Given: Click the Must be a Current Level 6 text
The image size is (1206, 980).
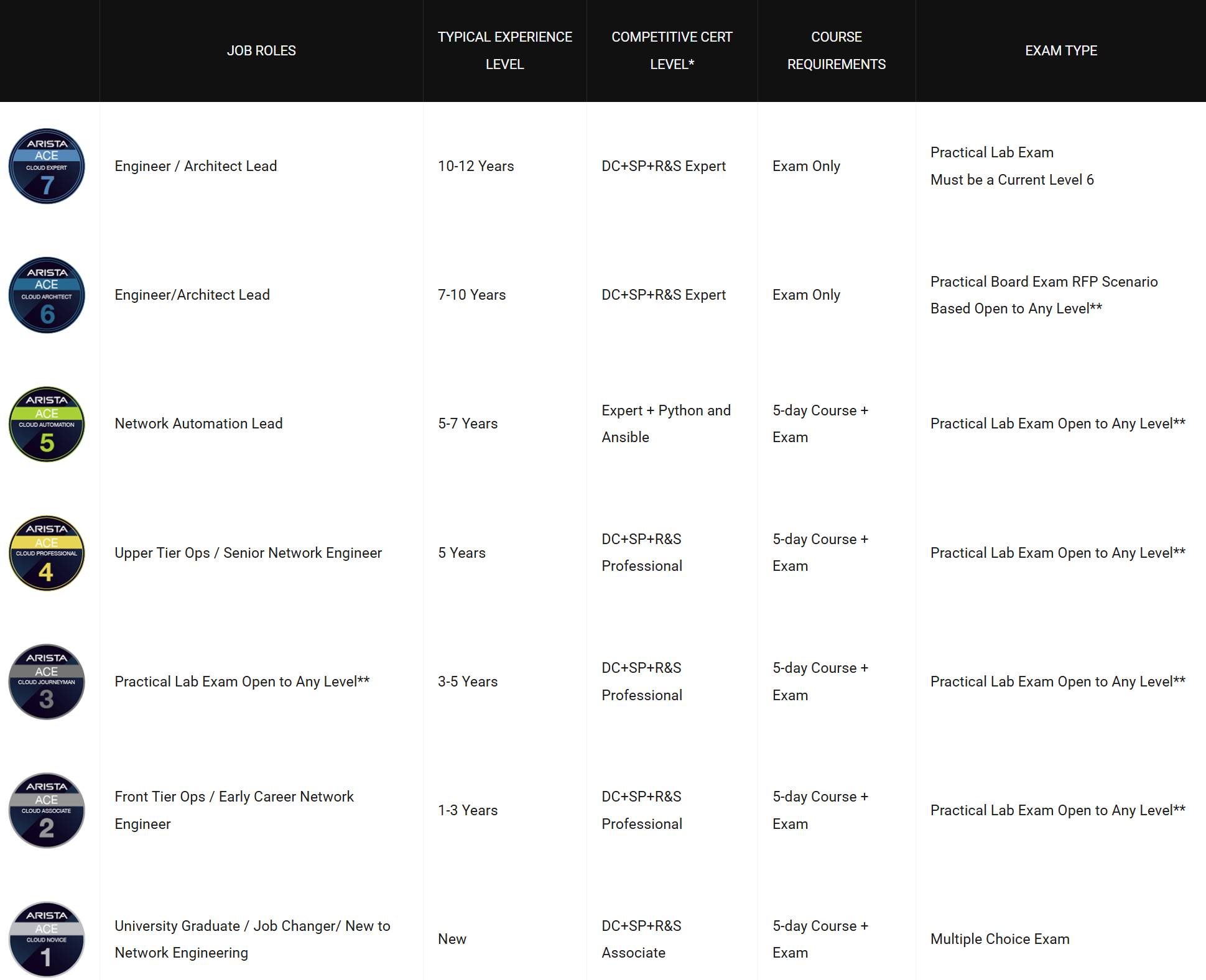Looking at the screenshot, I should 1012,180.
